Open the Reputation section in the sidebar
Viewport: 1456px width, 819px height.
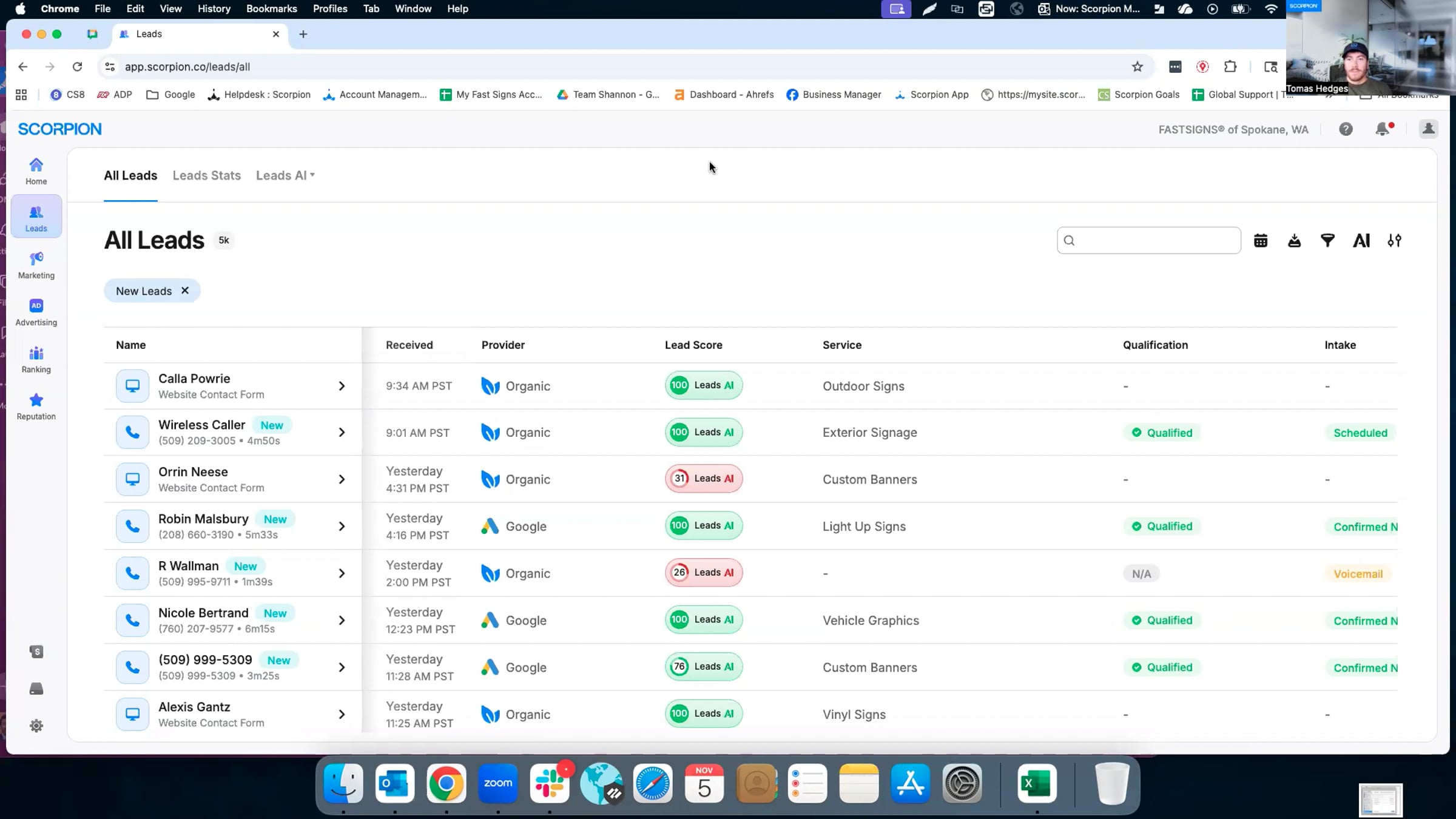coord(36,406)
